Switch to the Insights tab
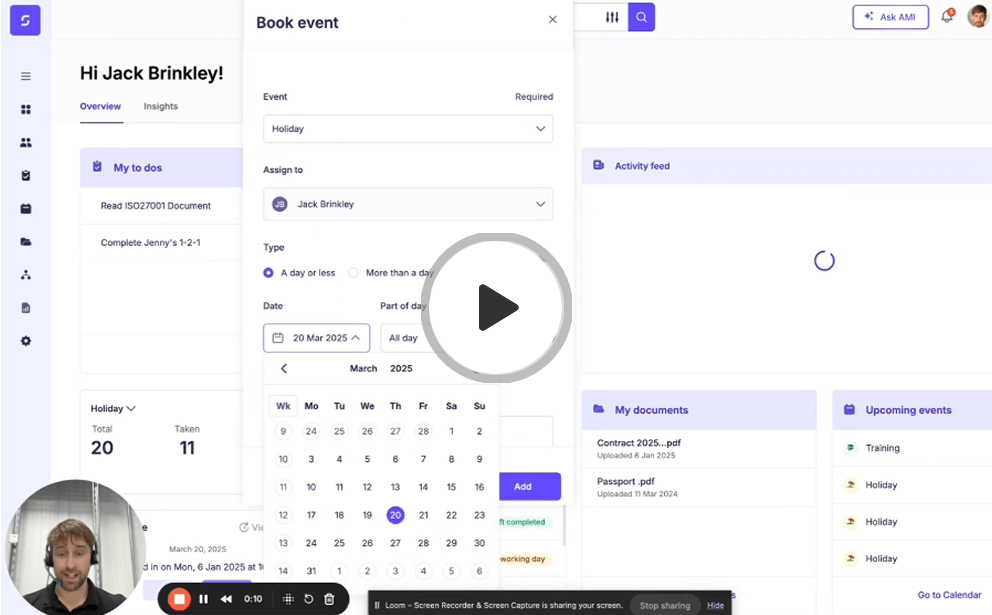Viewport: 992px width, 615px height. tap(160, 106)
